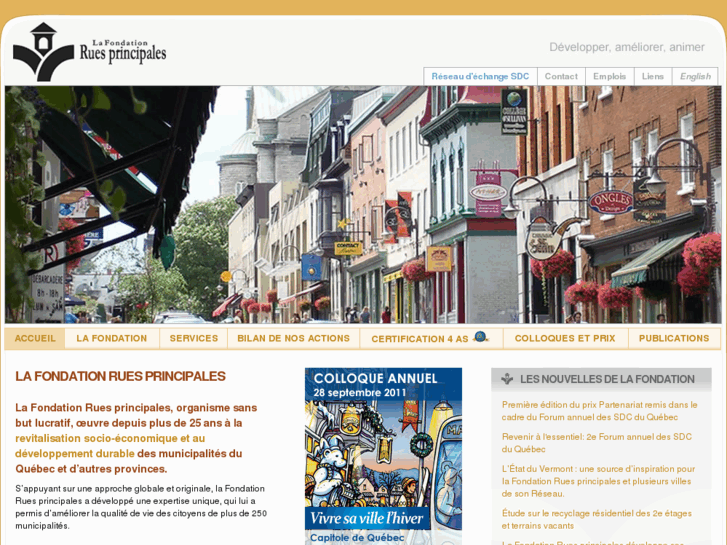Screen dimensions: 727x545
Task: Click the 'La Fondation Rues principales' heading
Action: click(121, 376)
